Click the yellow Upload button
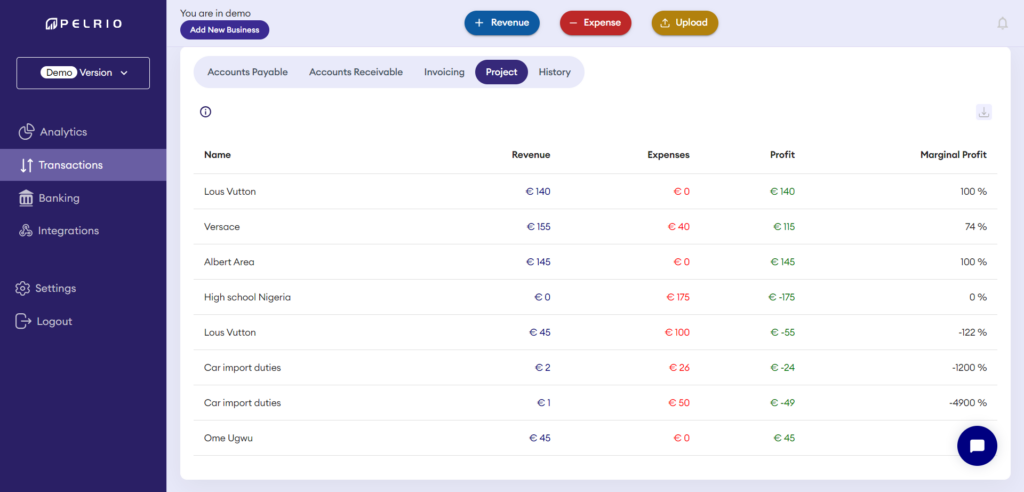 point(684,22)
